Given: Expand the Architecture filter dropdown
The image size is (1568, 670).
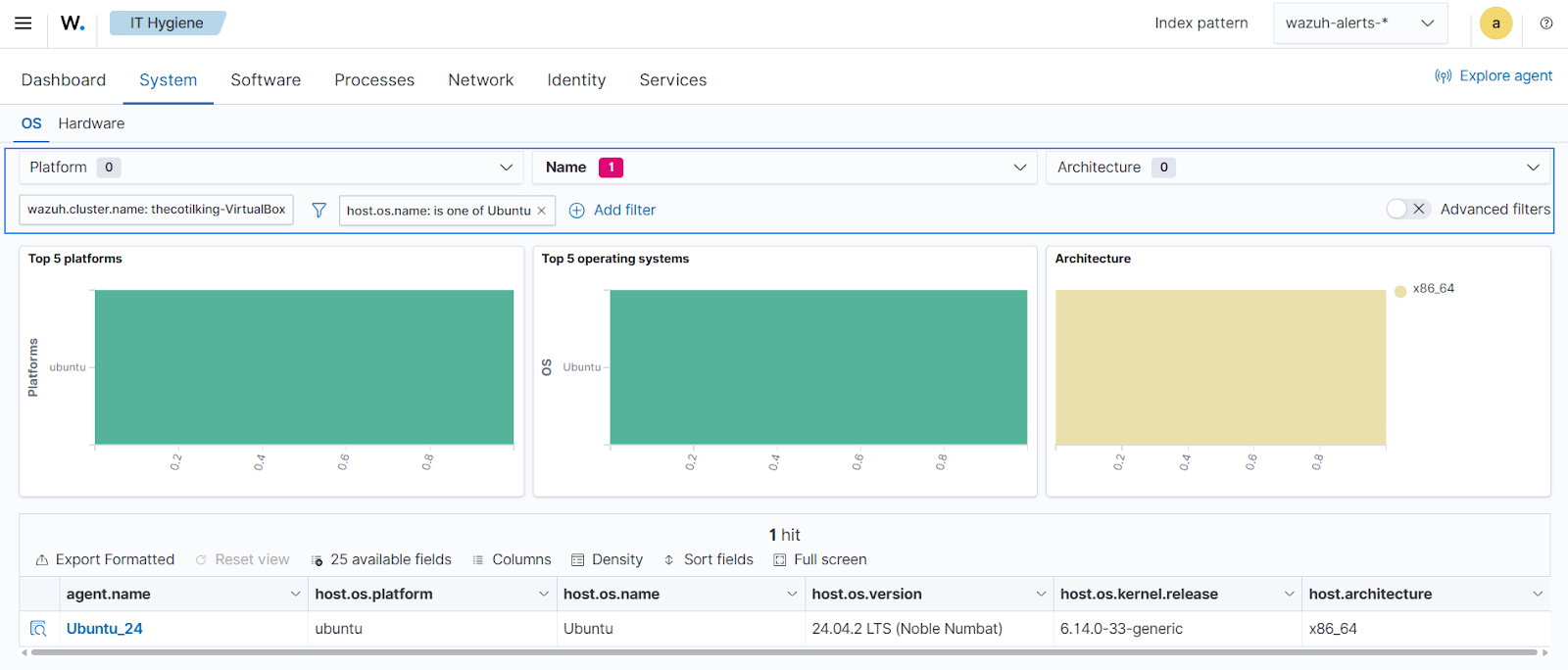Looking at the screenshot, I should tap(1534, 167).
